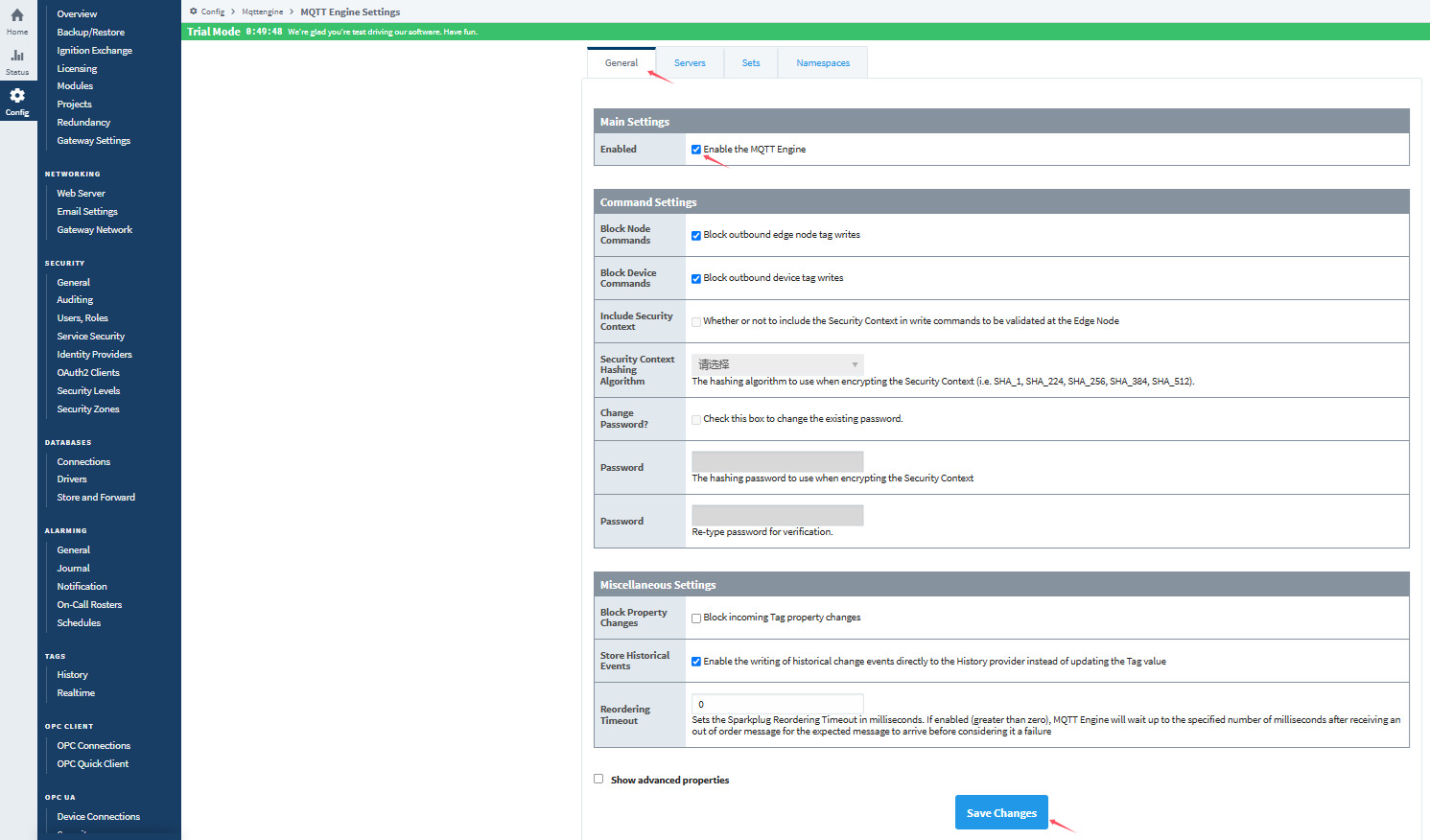Open Gateway Network settings

[x=94, y=230]
